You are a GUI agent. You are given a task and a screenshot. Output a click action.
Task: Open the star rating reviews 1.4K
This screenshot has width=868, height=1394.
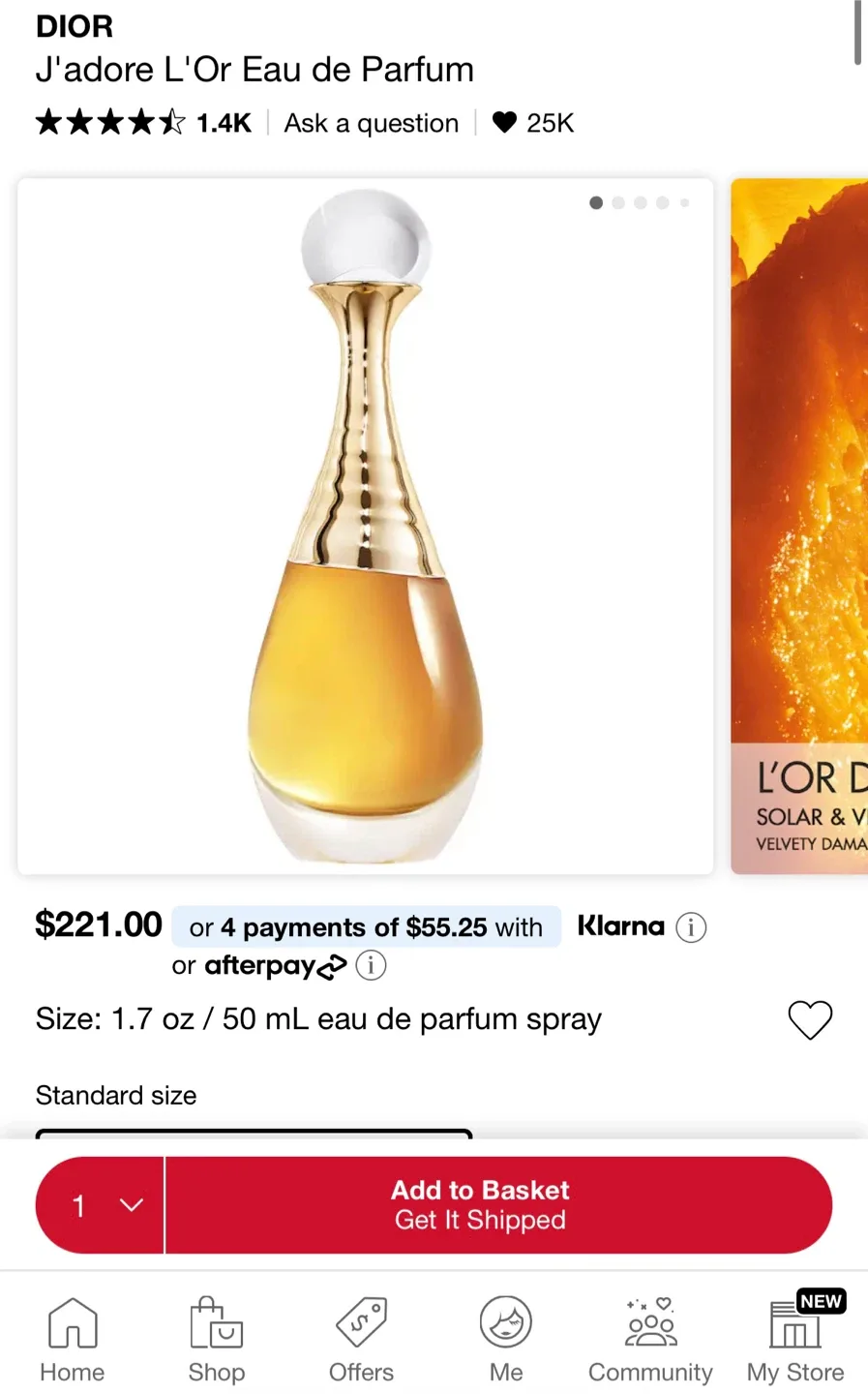click(143, 123)
